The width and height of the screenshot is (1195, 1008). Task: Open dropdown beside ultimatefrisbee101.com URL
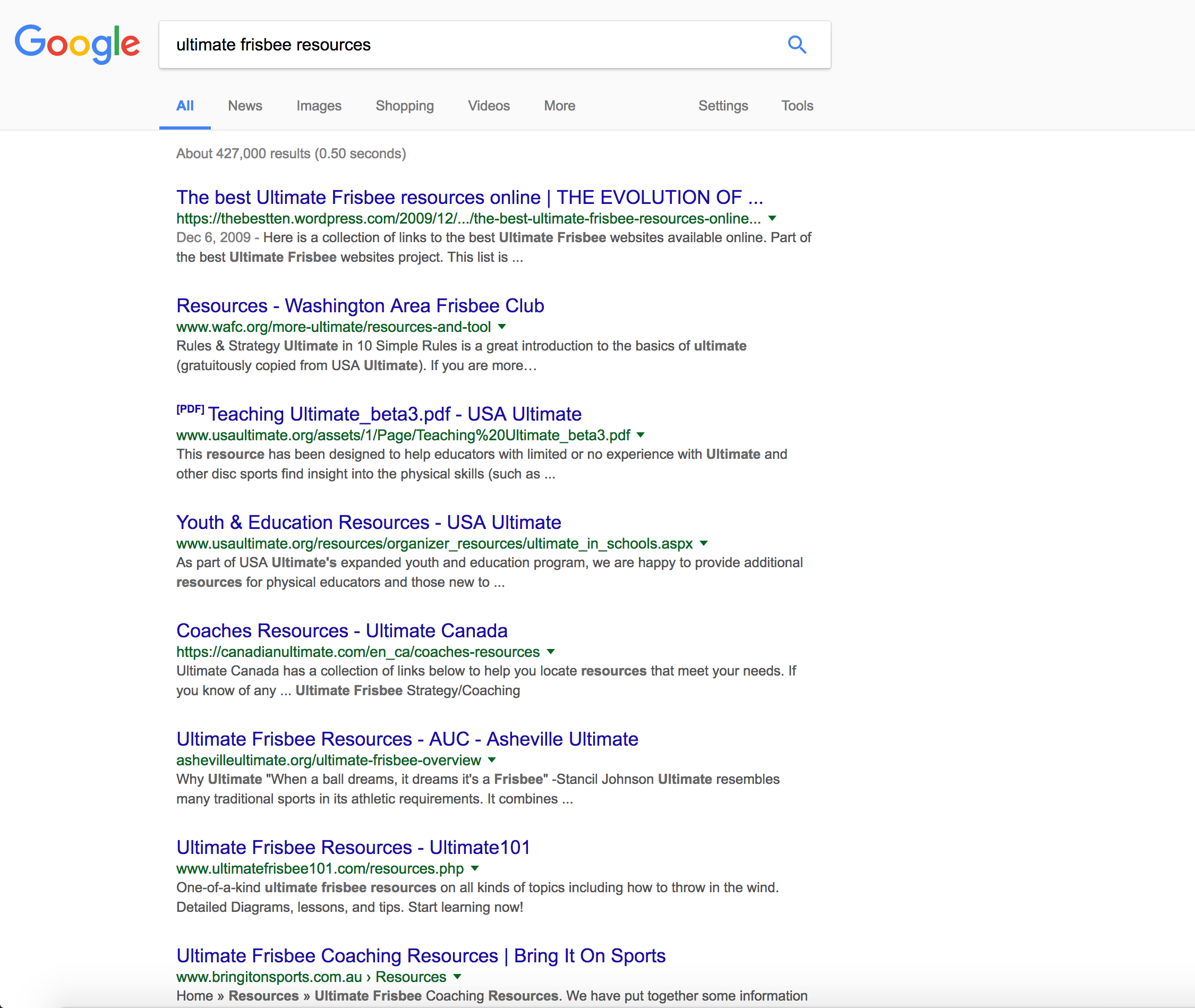tap(474, 868)
